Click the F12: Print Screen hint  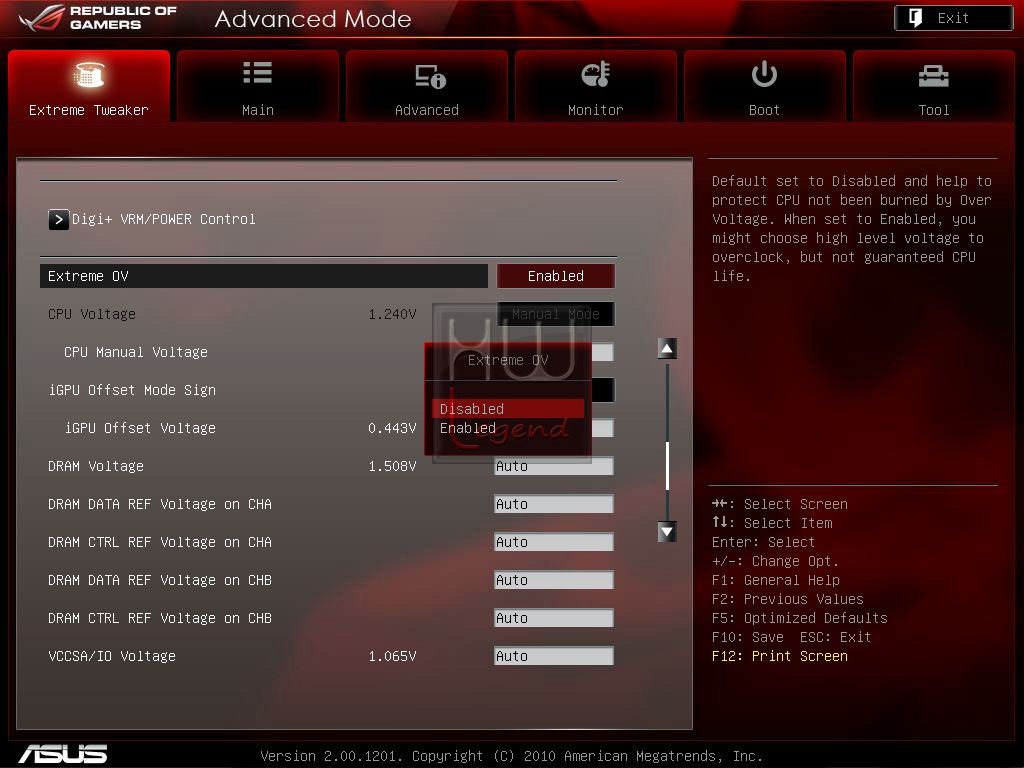click(780, 656)
